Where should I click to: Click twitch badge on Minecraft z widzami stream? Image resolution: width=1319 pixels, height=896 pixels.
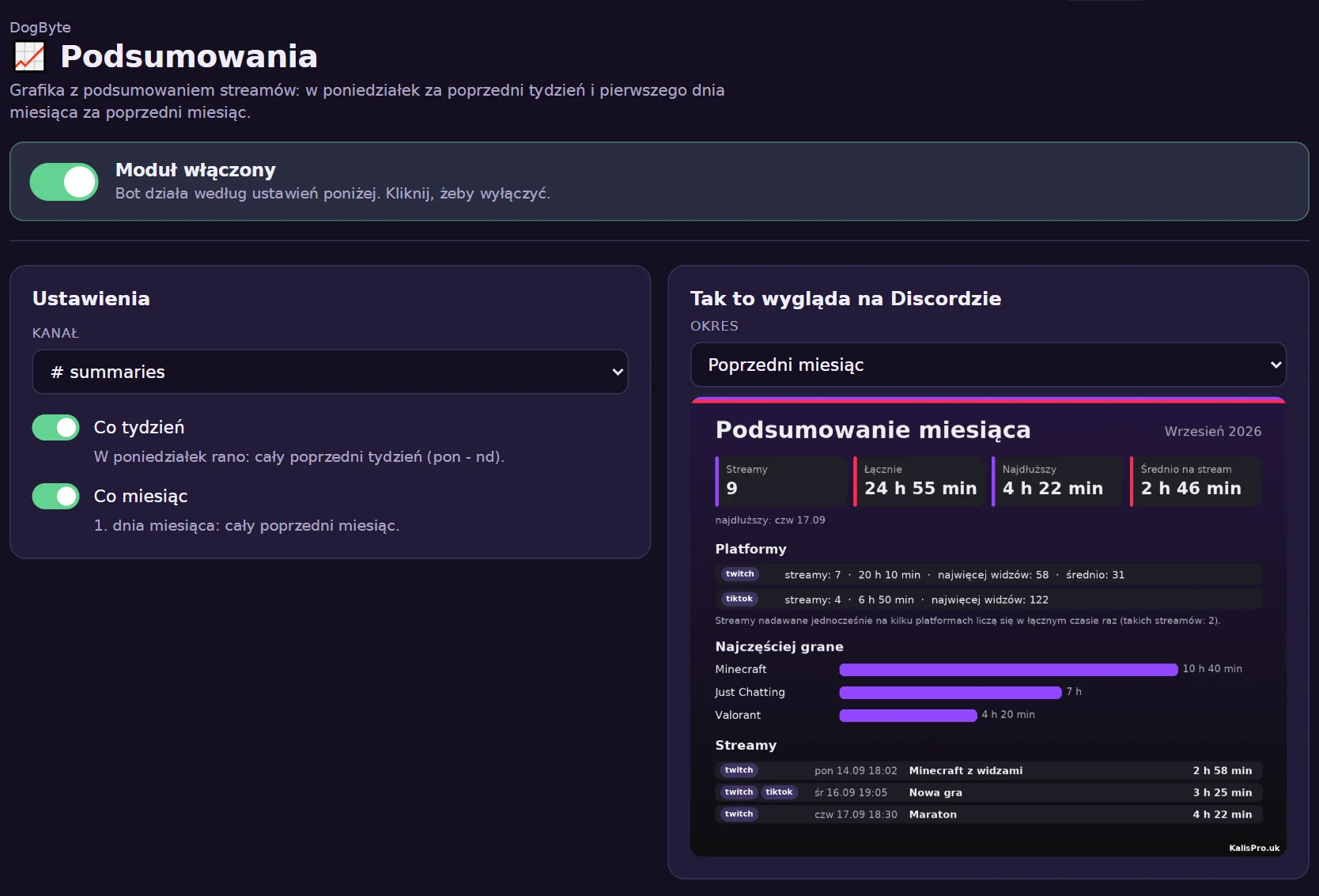tap(739, 770)
